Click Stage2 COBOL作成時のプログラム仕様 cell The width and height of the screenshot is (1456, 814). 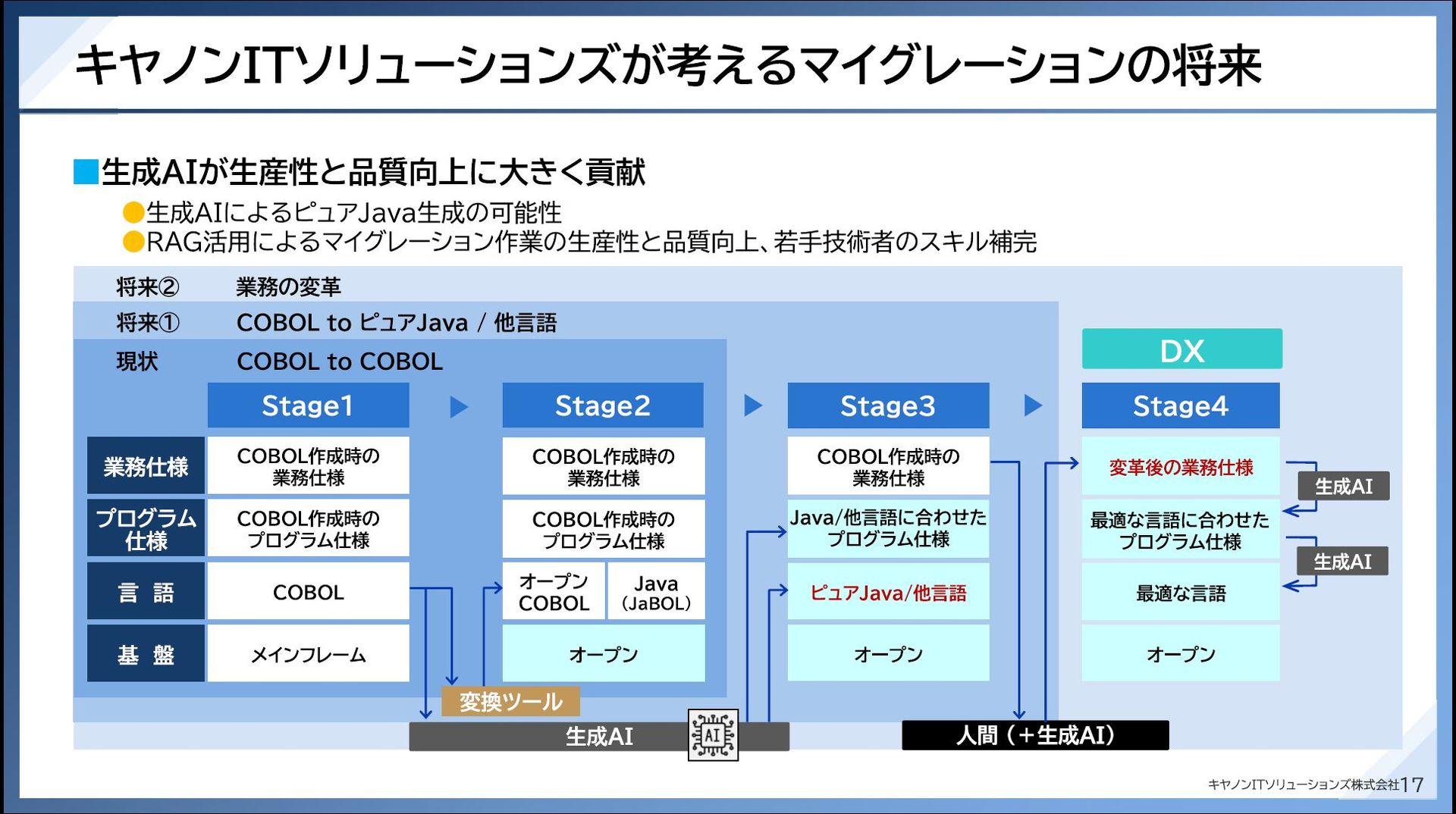pyautogui.click(x=604, y=529)
